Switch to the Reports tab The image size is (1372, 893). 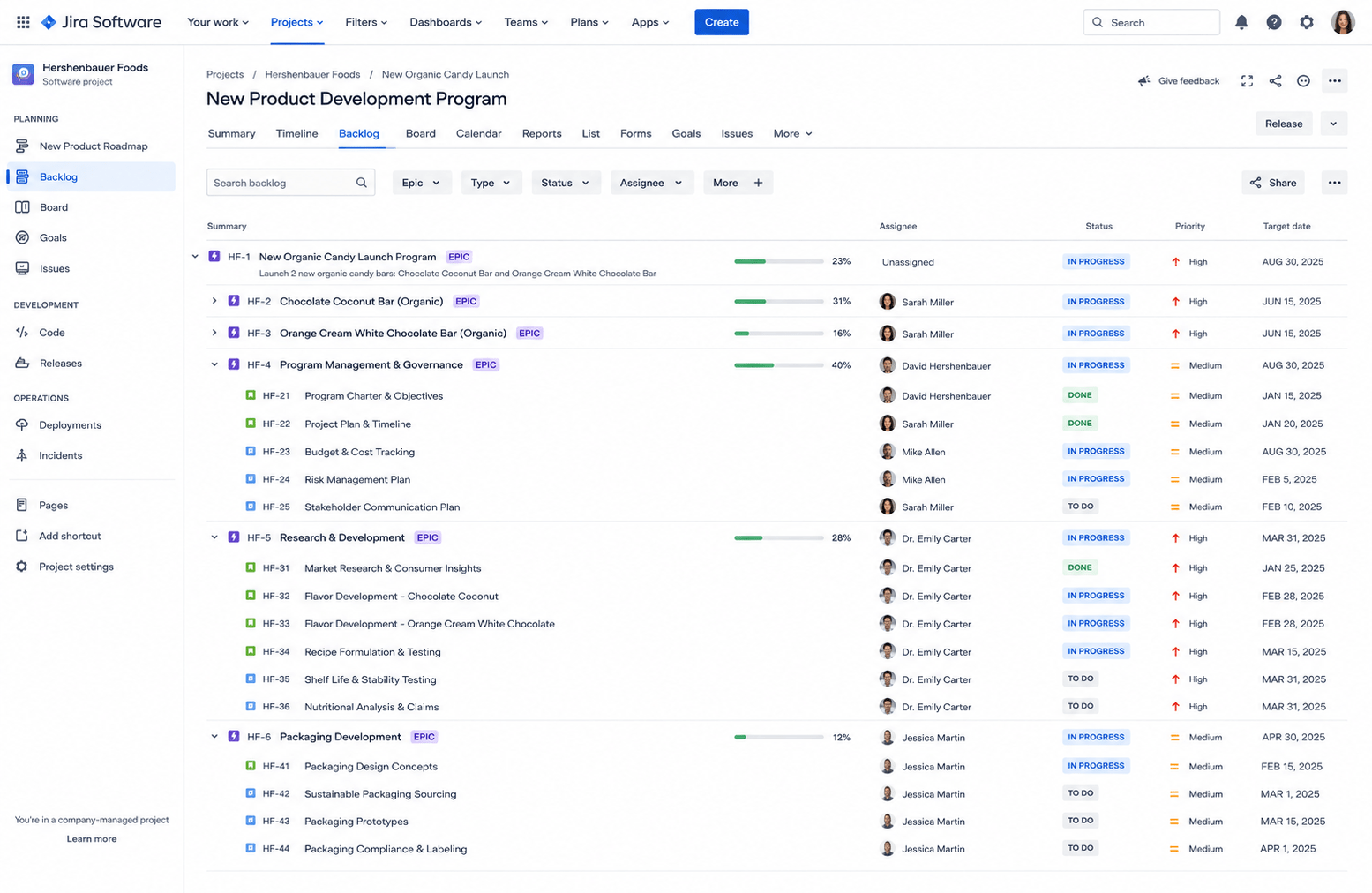click(x=542, y=134)
